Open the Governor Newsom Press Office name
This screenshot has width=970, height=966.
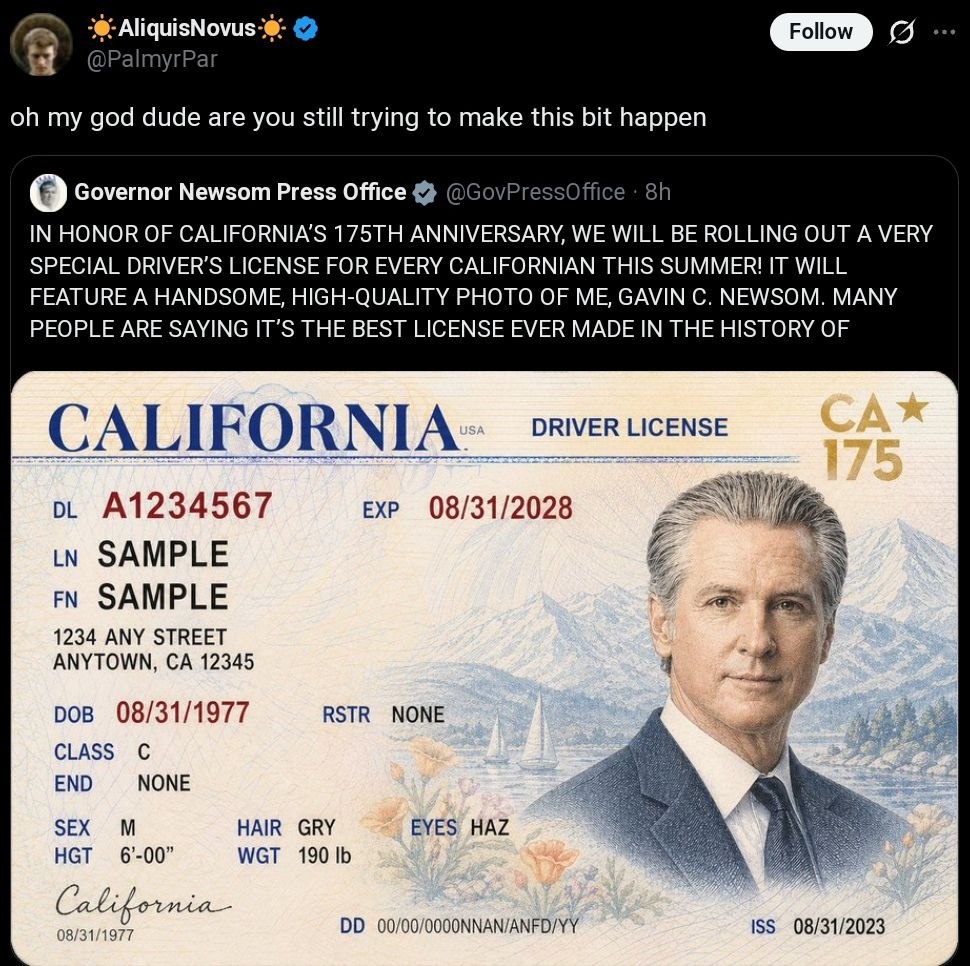pos(240,192)
